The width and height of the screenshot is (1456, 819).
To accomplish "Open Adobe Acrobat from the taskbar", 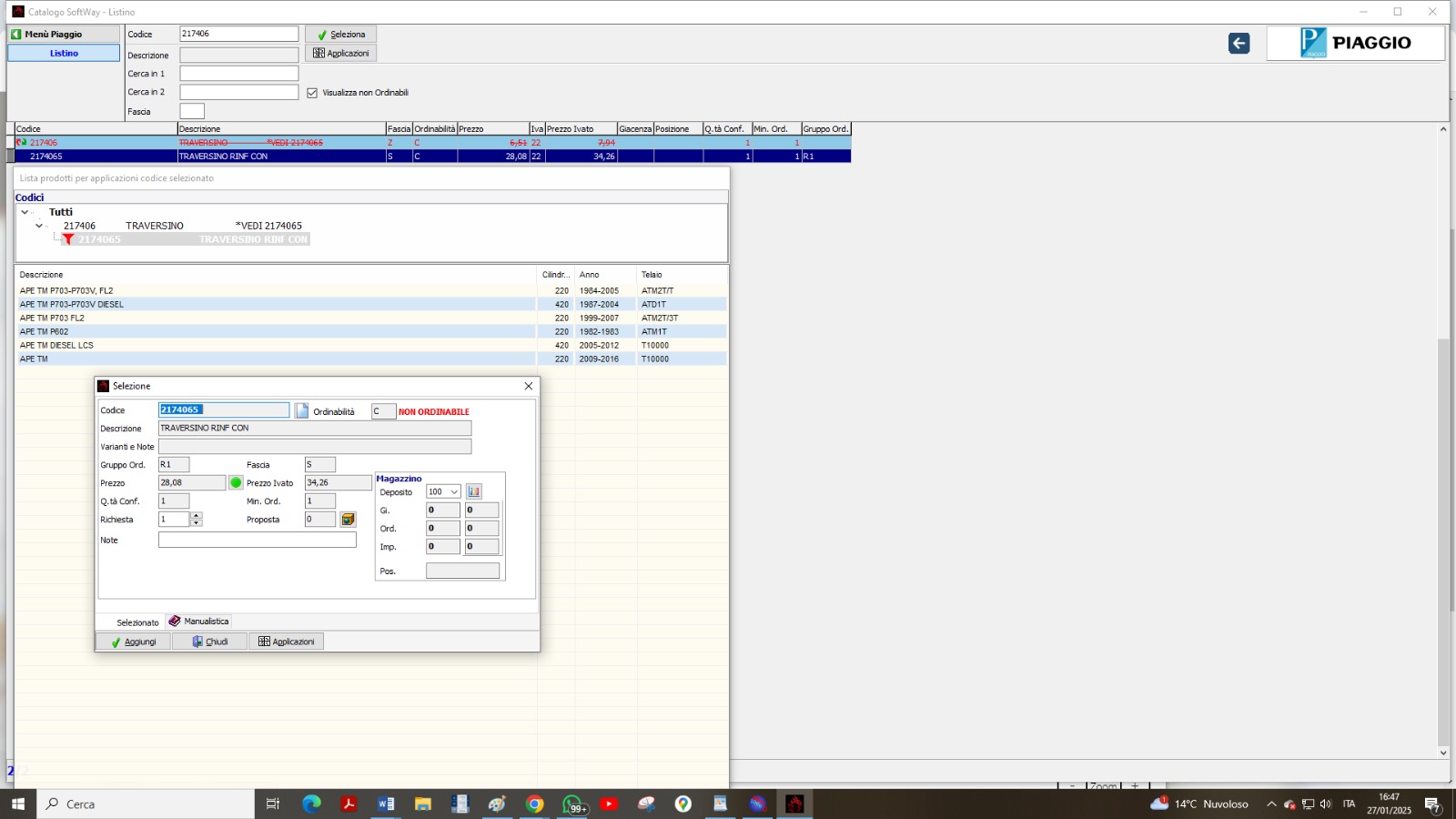I will [349, 804].
